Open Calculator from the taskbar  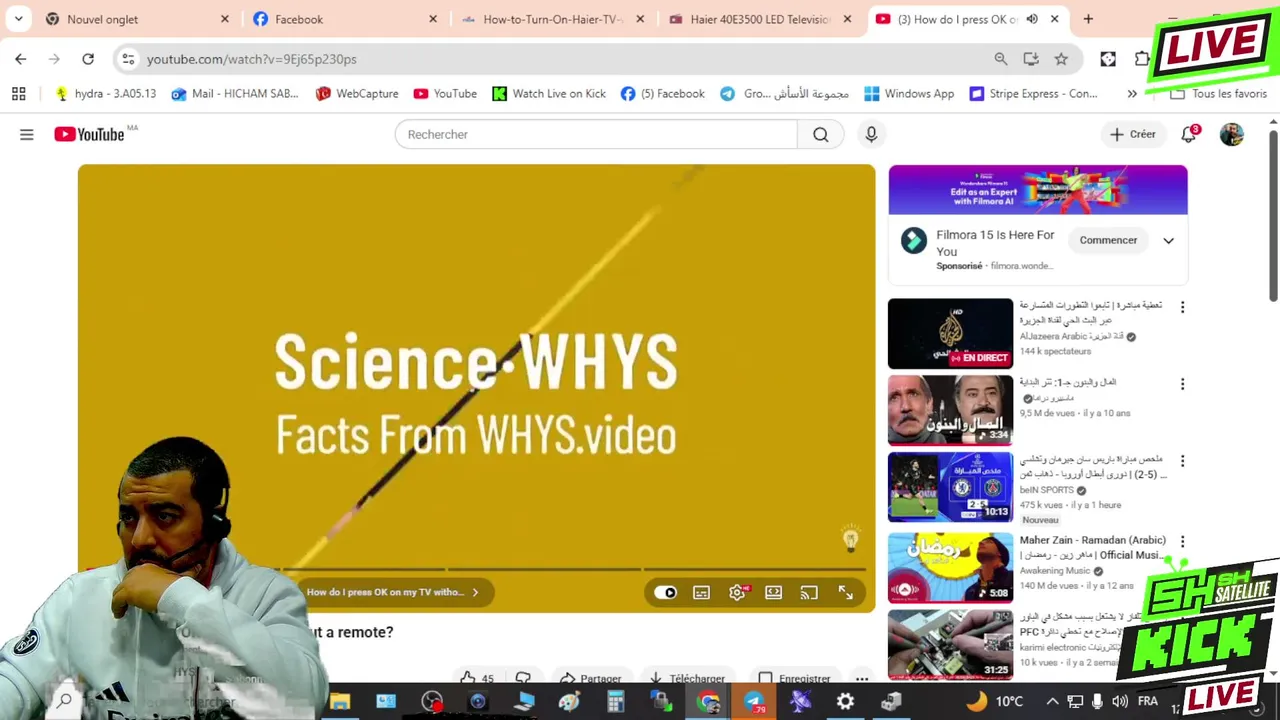(x=616, y=702)
